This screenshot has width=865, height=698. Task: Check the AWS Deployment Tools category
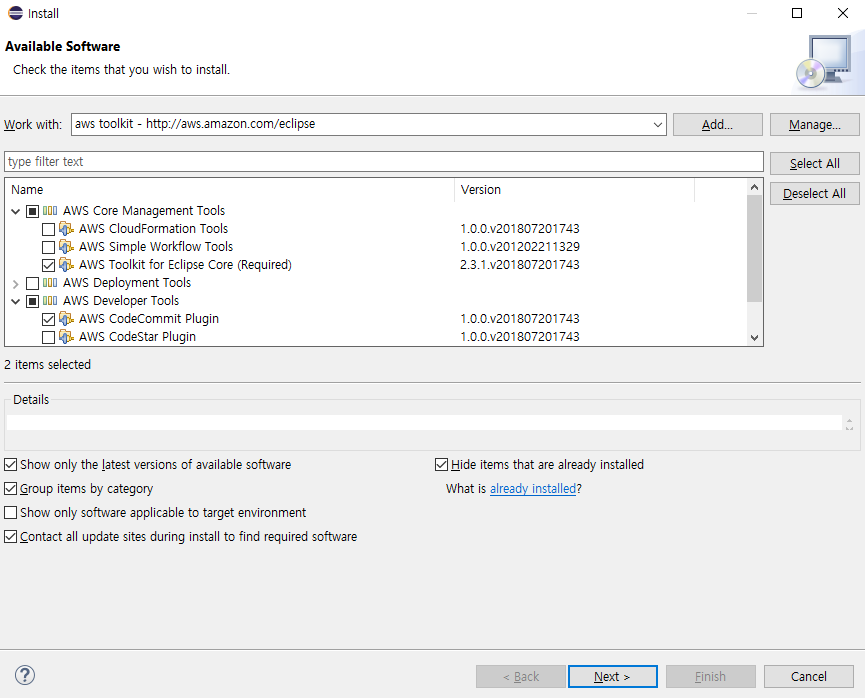pos(33,283)
